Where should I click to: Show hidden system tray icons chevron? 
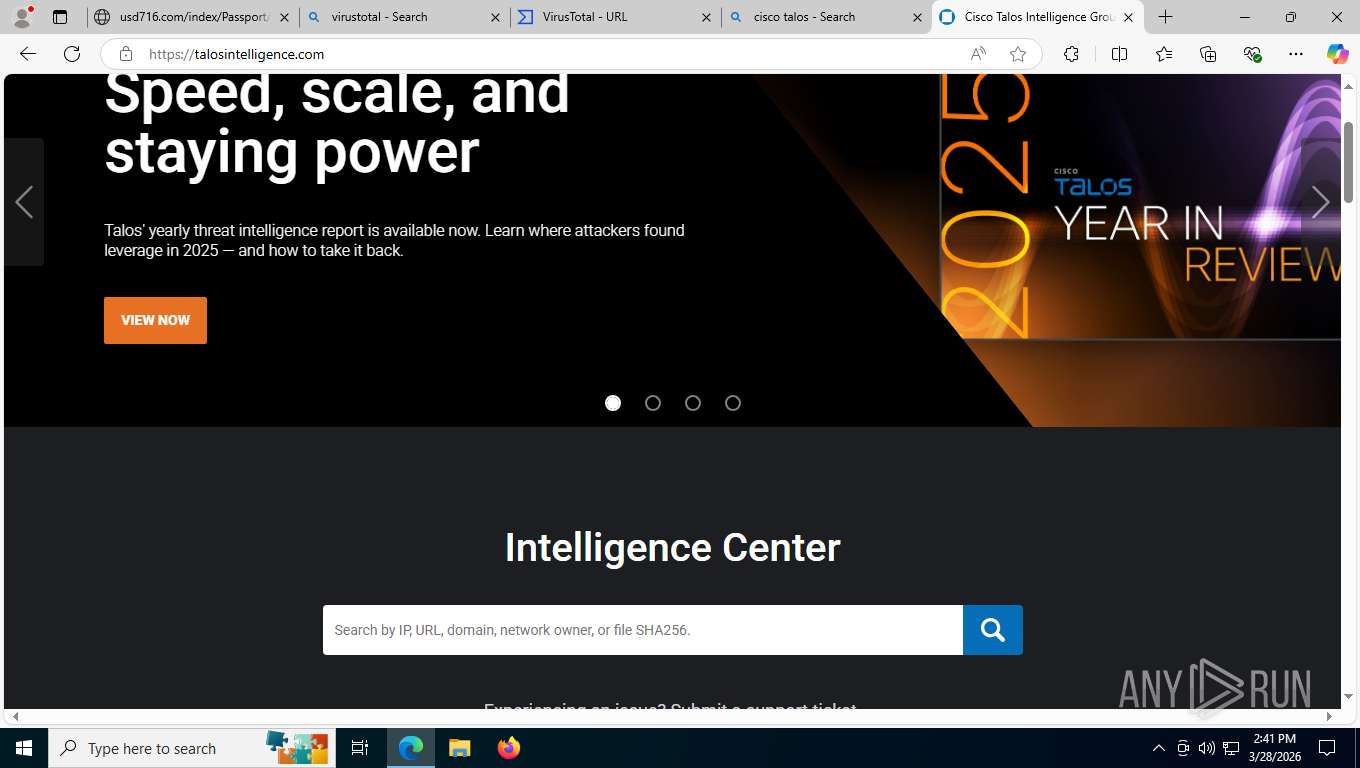pos(1159,748)
